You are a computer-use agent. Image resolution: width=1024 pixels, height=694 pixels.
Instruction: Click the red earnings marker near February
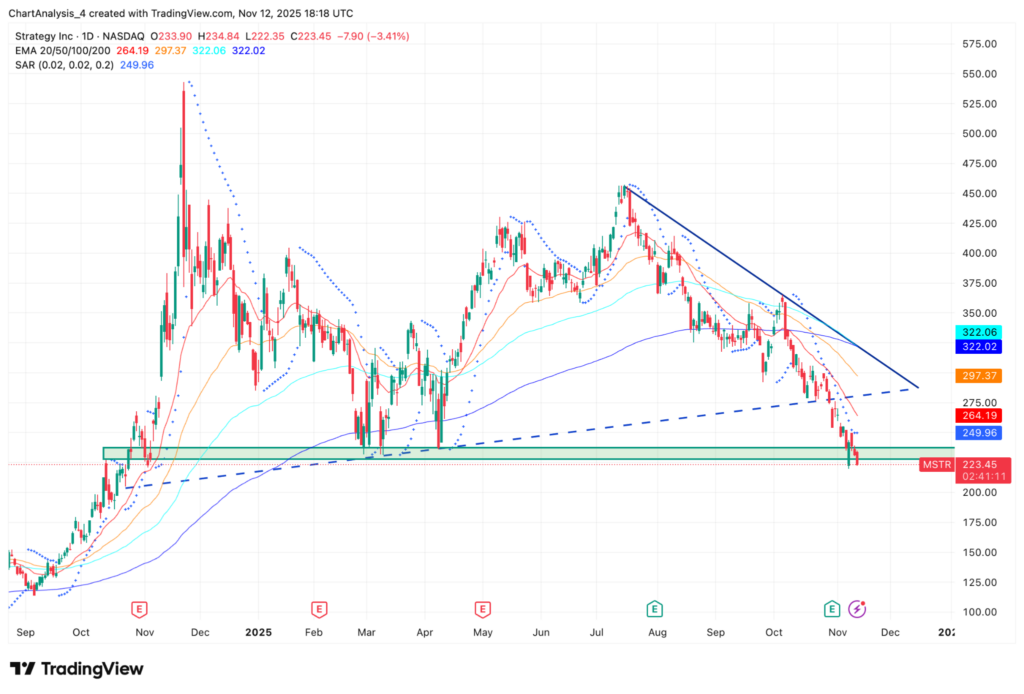[319, 608]
